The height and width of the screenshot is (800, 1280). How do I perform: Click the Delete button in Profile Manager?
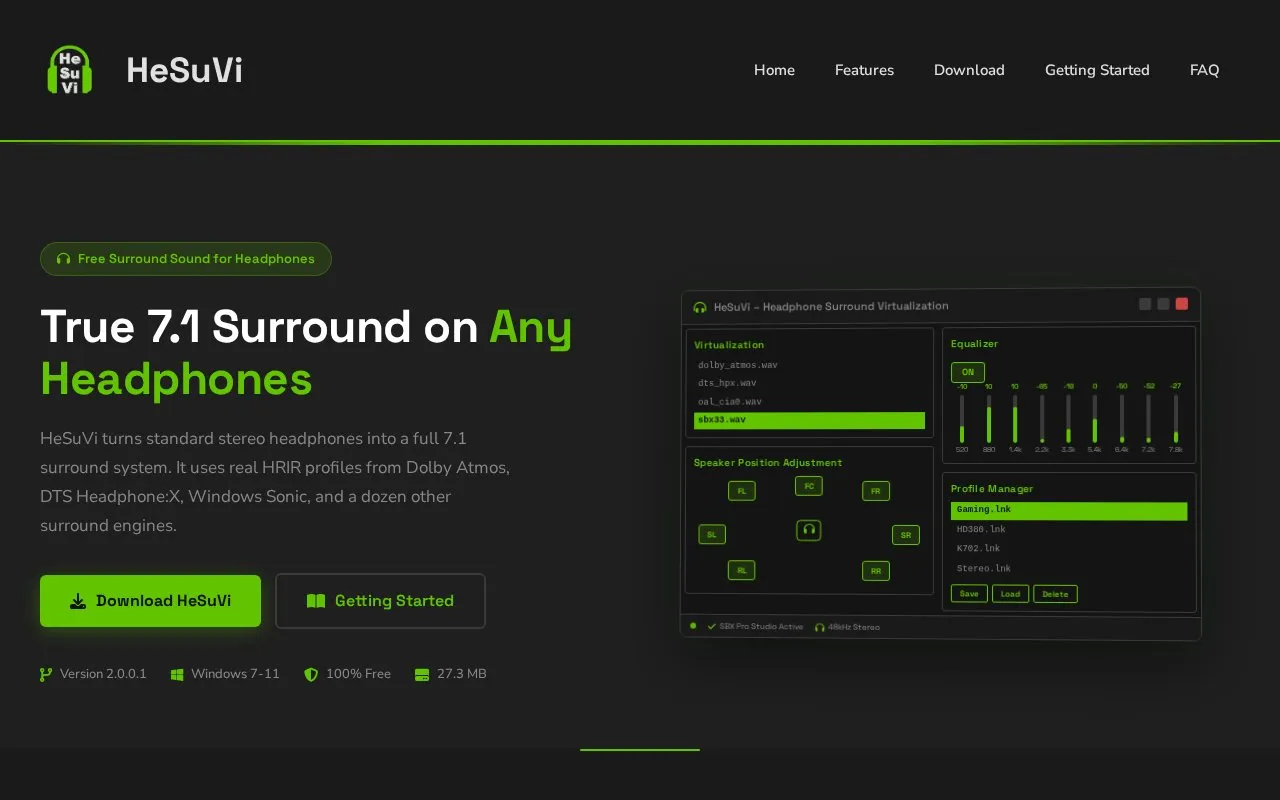[1055, 594]
